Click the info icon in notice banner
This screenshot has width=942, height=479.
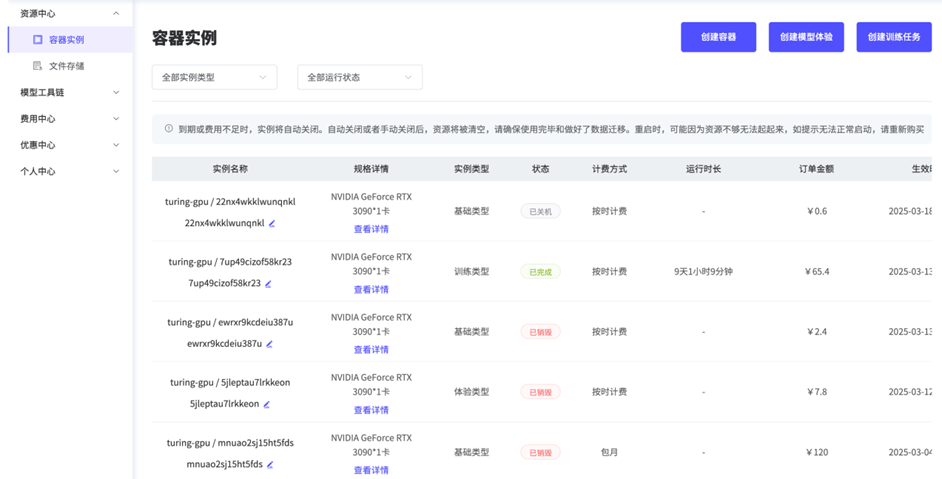coord(169,129)
